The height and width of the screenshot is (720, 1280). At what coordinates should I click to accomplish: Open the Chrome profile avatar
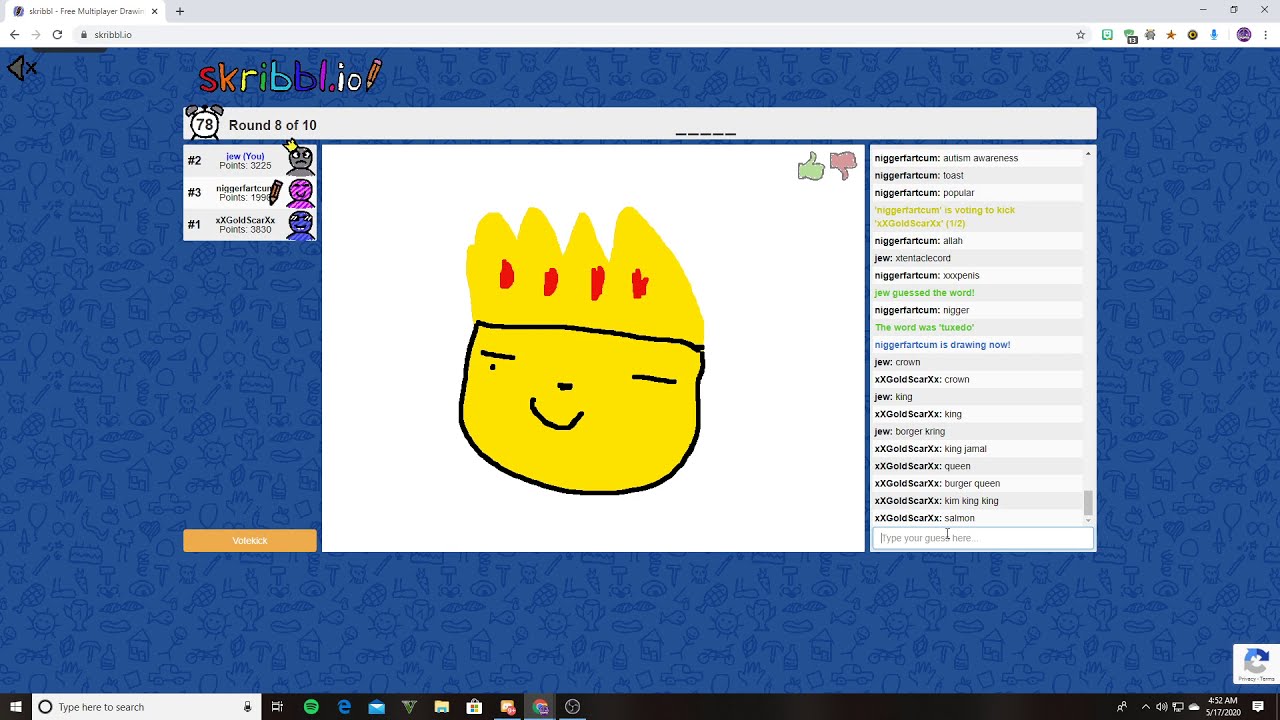(1244, 35)
